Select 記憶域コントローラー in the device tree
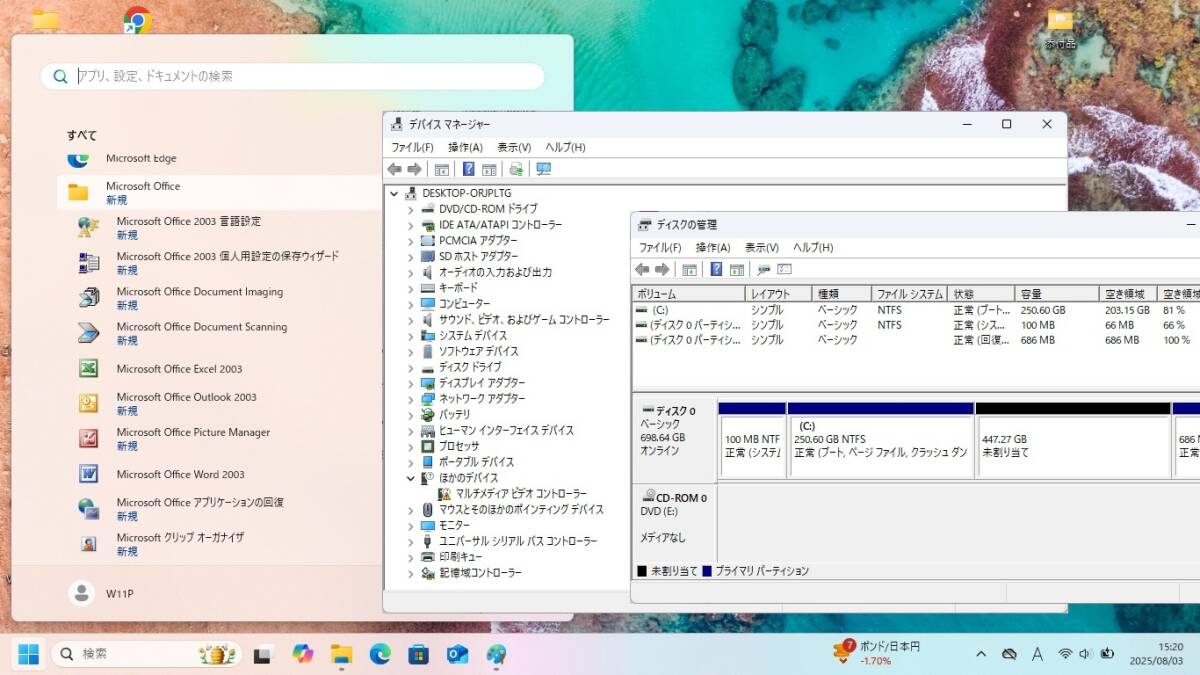This screenshot has width=1200, height=675. (x=479, y=573)
